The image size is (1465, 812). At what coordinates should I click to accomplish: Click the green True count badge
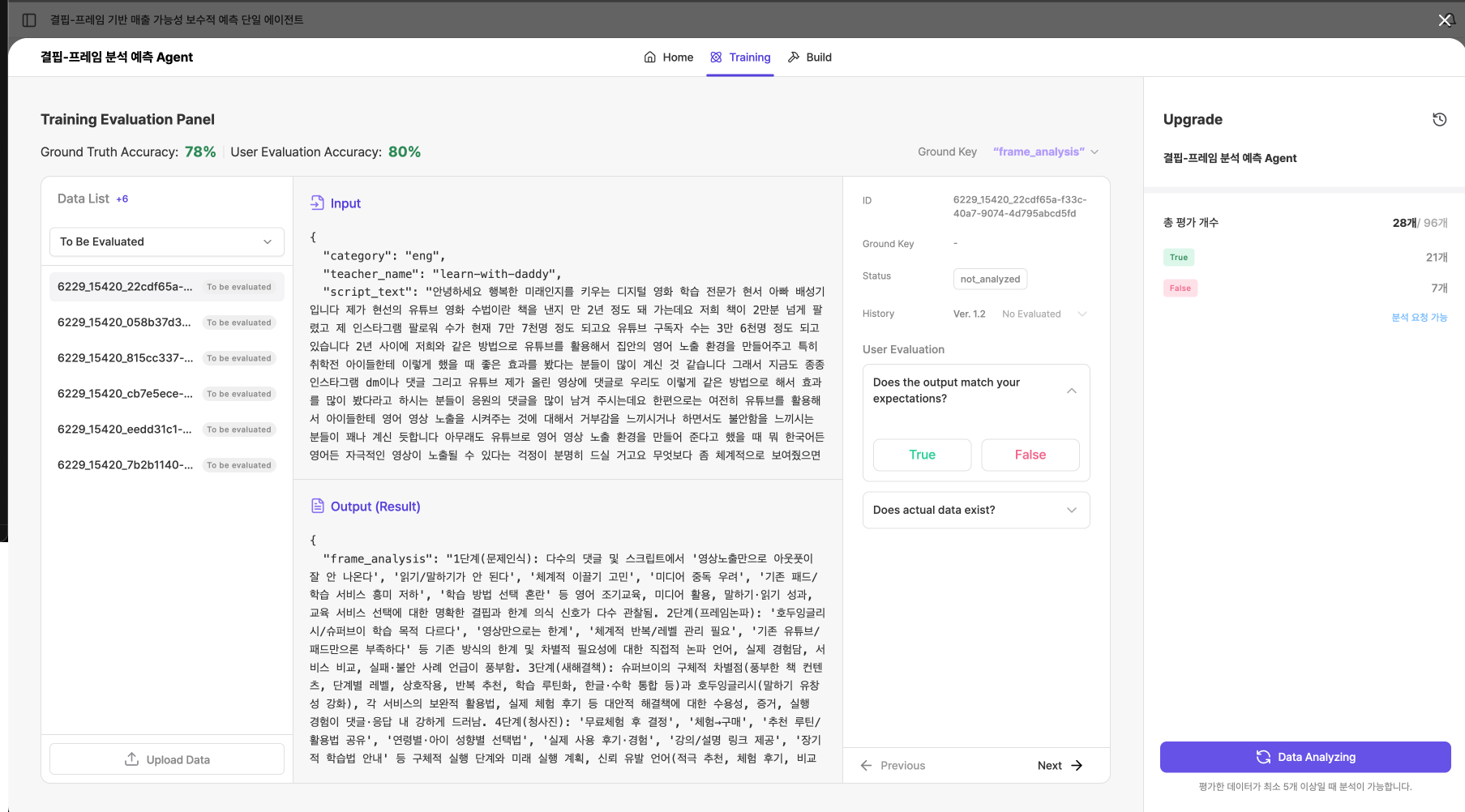(1179, 257)
